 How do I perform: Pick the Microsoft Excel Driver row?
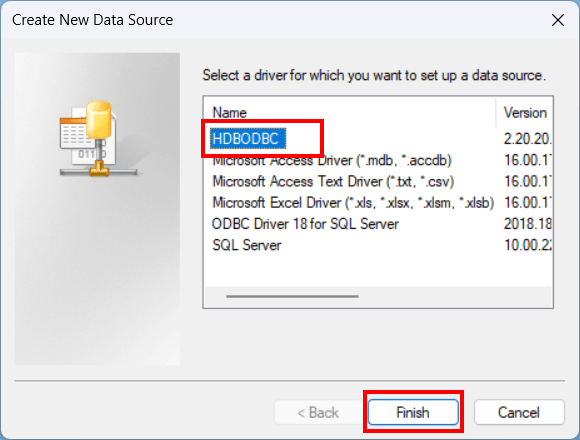click(x=353, y=203)
